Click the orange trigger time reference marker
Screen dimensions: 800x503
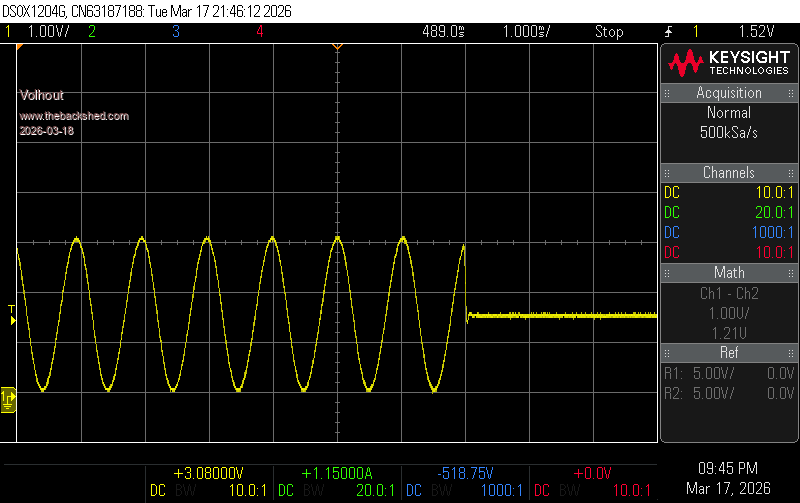click(337, 47)
